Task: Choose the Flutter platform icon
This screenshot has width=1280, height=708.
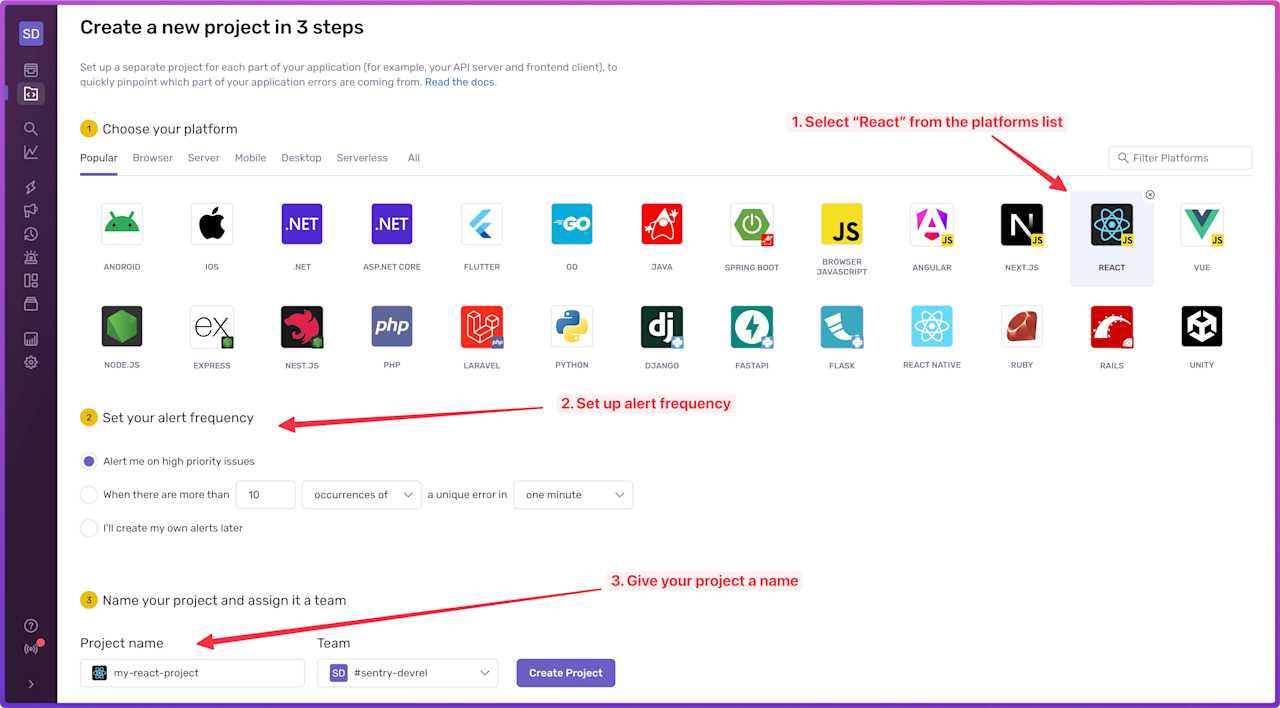Action: (482, 224)
